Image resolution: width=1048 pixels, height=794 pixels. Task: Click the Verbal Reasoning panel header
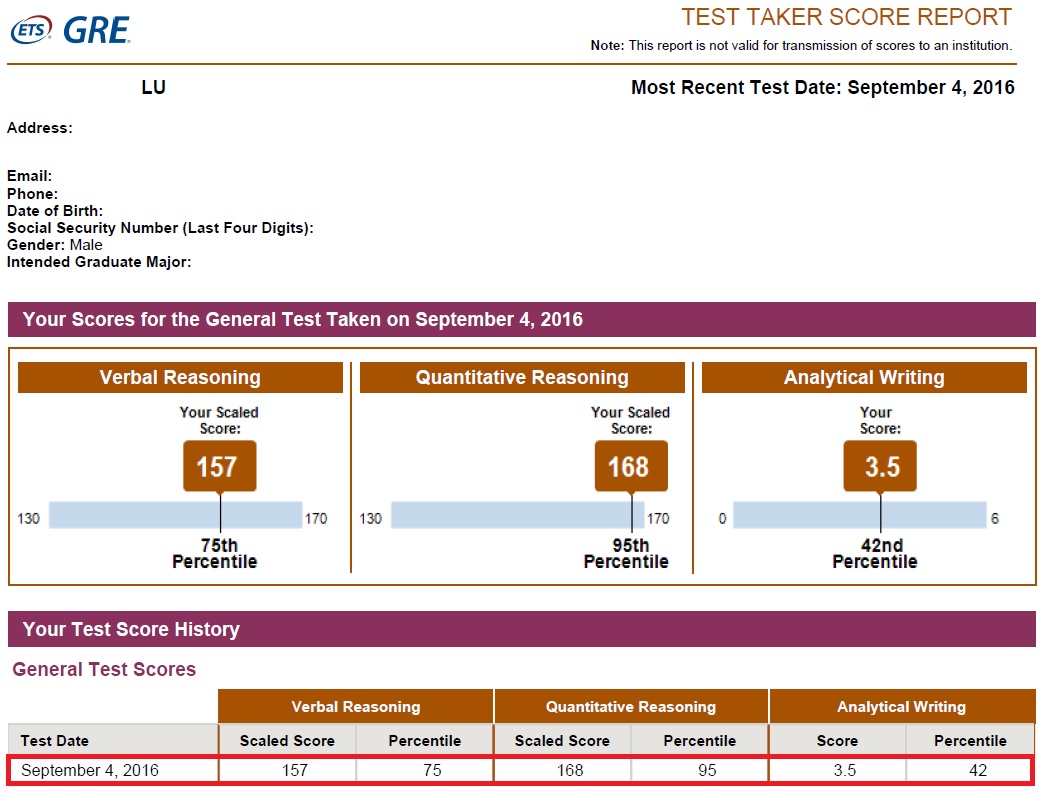(180, 378)
